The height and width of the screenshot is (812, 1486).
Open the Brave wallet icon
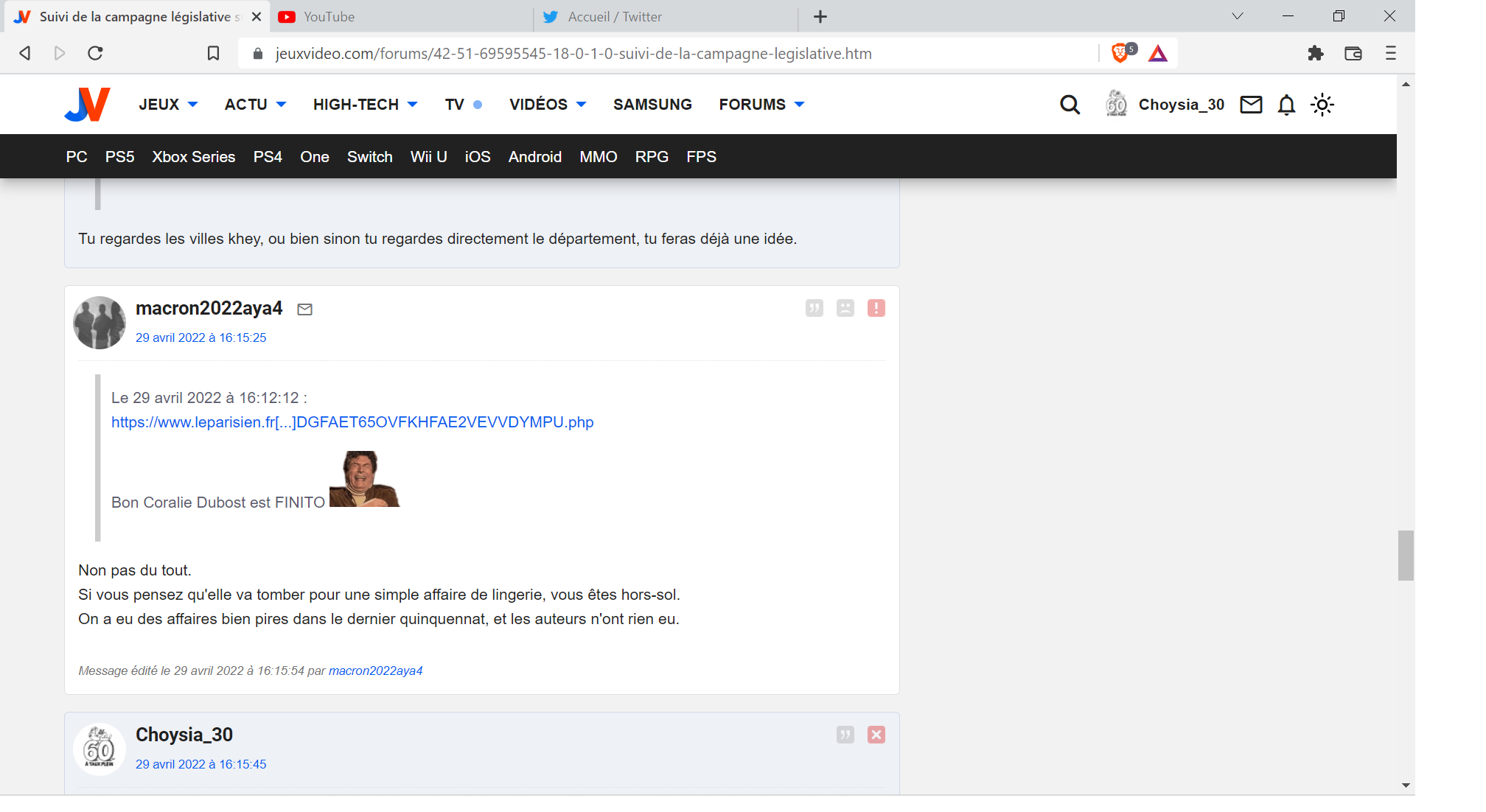pos(1353,53)
